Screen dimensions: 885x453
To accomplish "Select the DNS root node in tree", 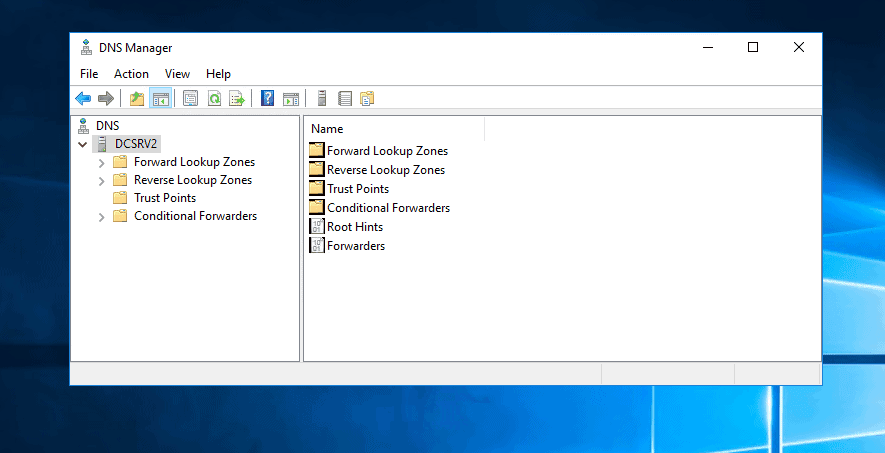I will coord(108,125).
